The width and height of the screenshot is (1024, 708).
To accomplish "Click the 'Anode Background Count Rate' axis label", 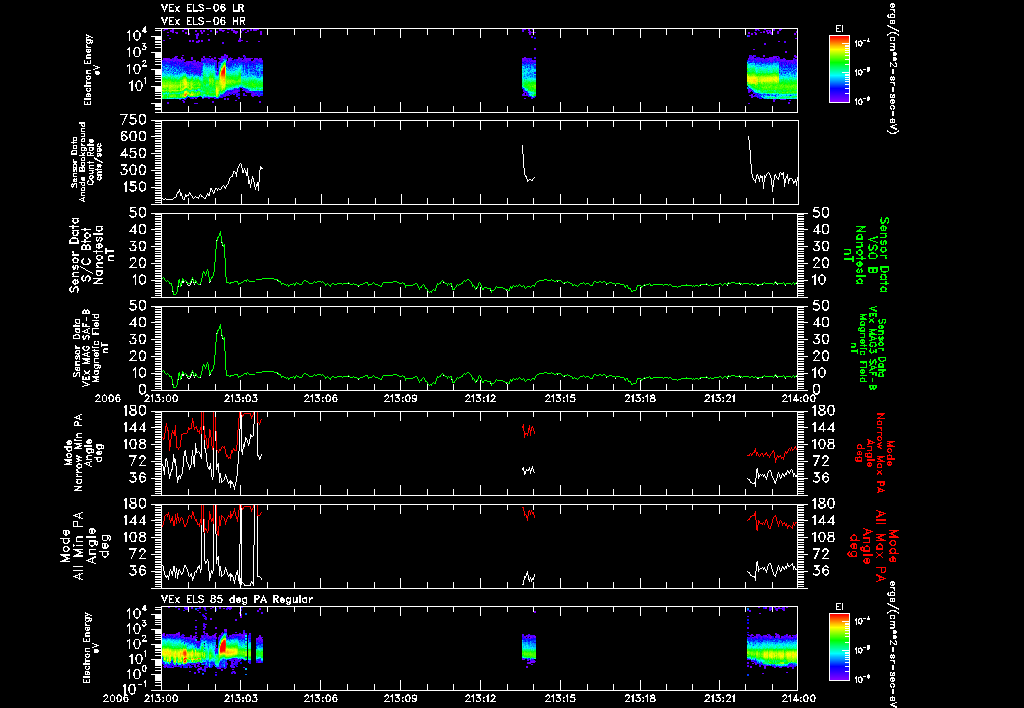I will click(87, 162).
